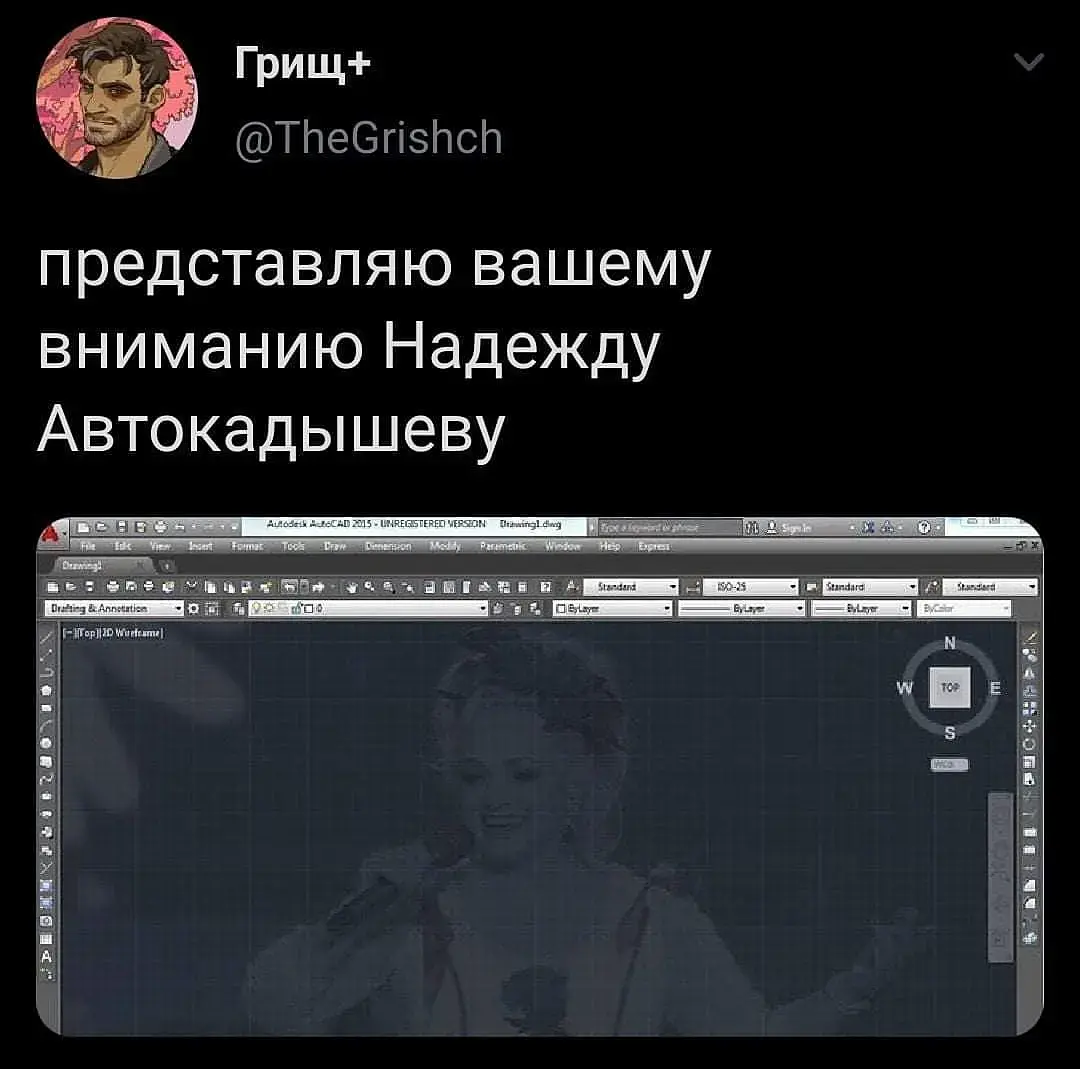Click the TOP face of ViewCube
This screenshot has height=1069, width=1080.
point(950,687)
